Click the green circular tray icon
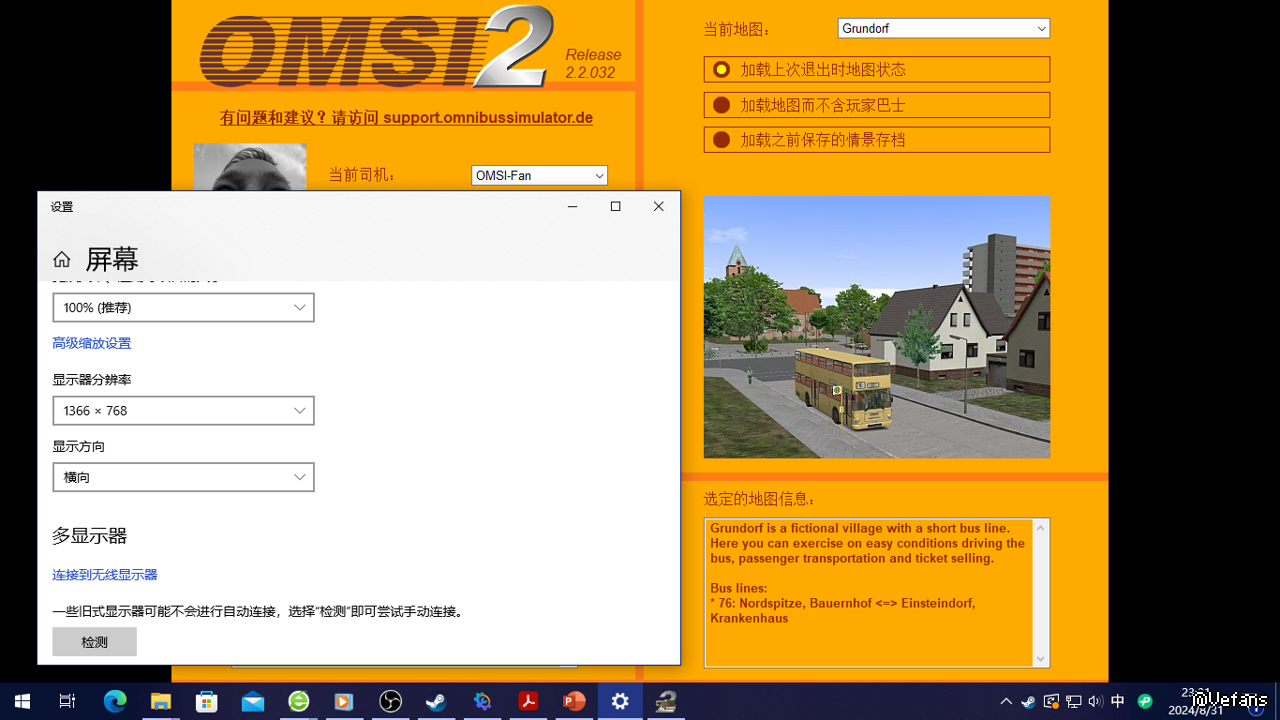This screenshot has width=1280, height=720. tap(1145, 701)
